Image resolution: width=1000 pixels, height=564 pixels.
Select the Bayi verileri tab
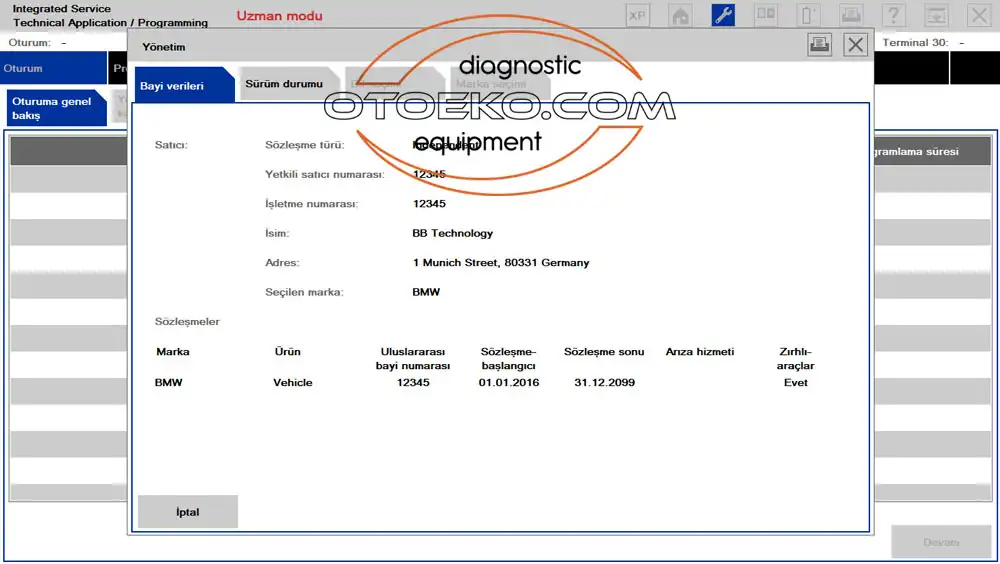tap(172, 86)
